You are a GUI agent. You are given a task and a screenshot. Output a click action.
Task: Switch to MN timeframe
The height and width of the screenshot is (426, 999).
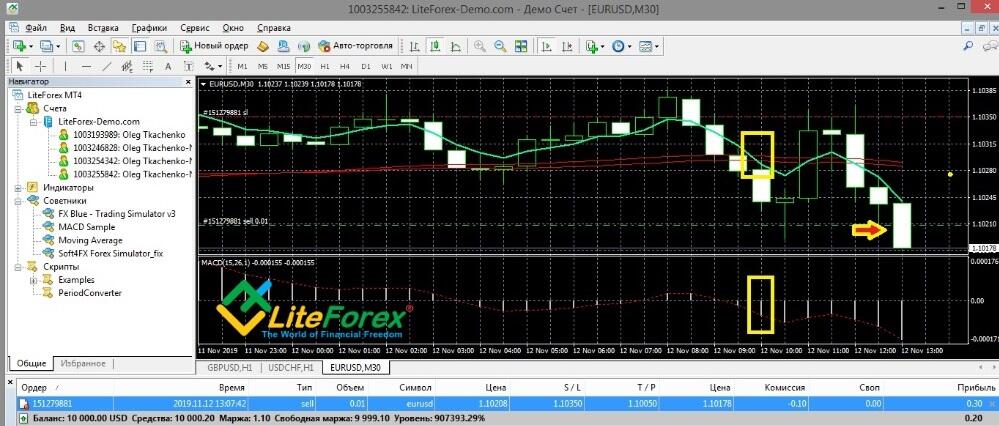[406, 66]
